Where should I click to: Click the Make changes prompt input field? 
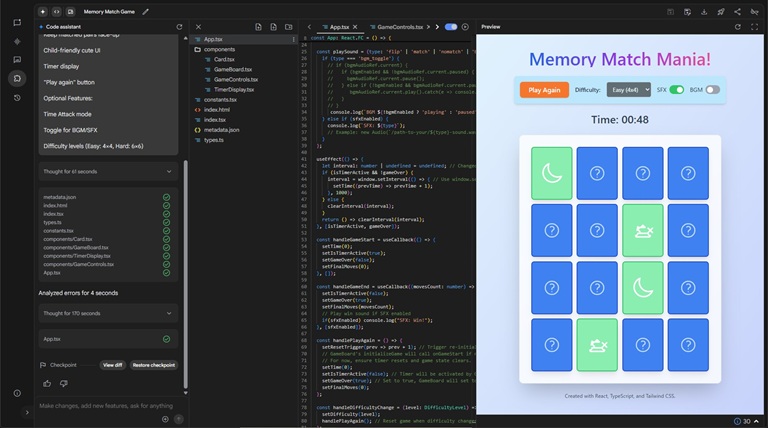[x=106, y=406]
